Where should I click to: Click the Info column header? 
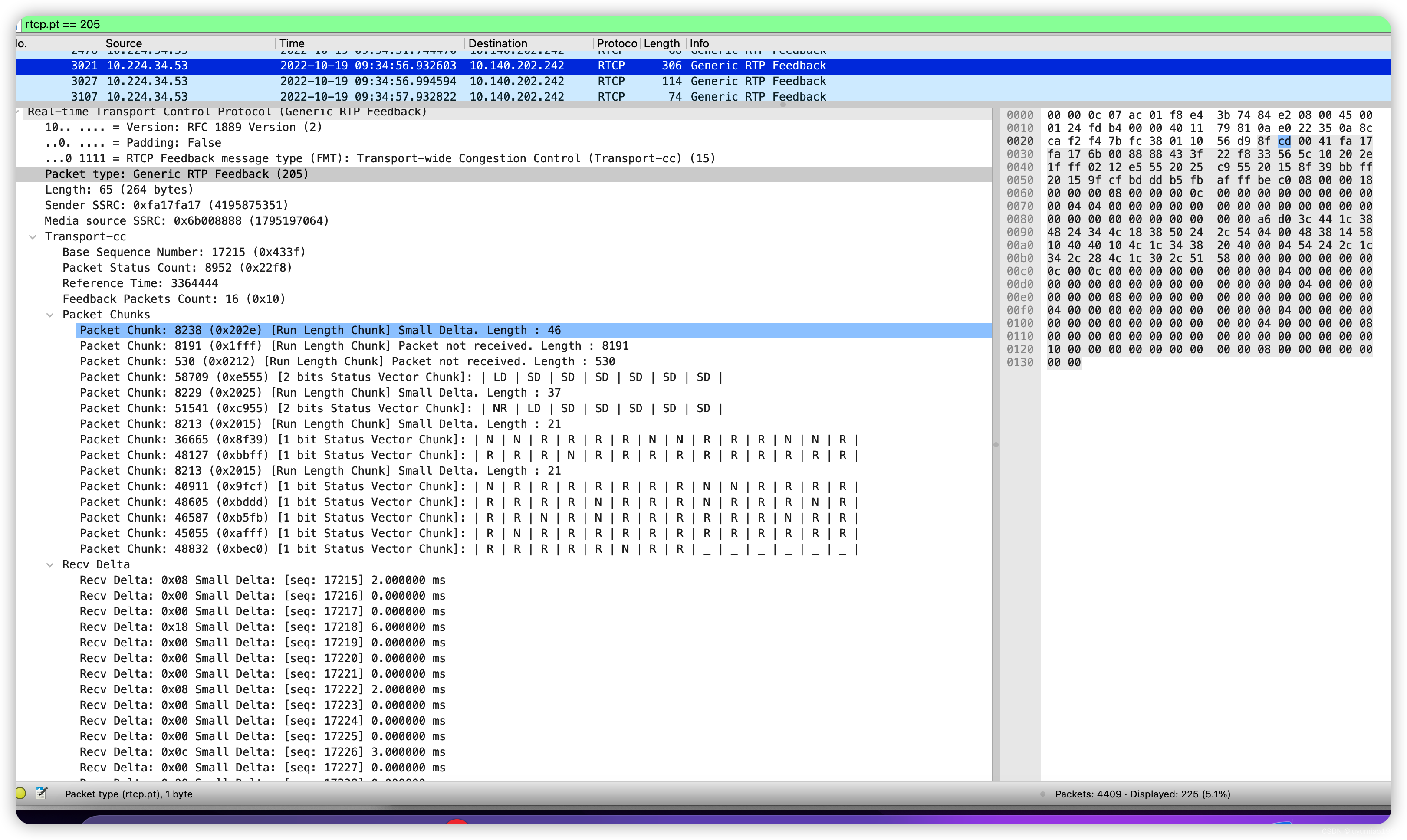click(x=699, y=43)
